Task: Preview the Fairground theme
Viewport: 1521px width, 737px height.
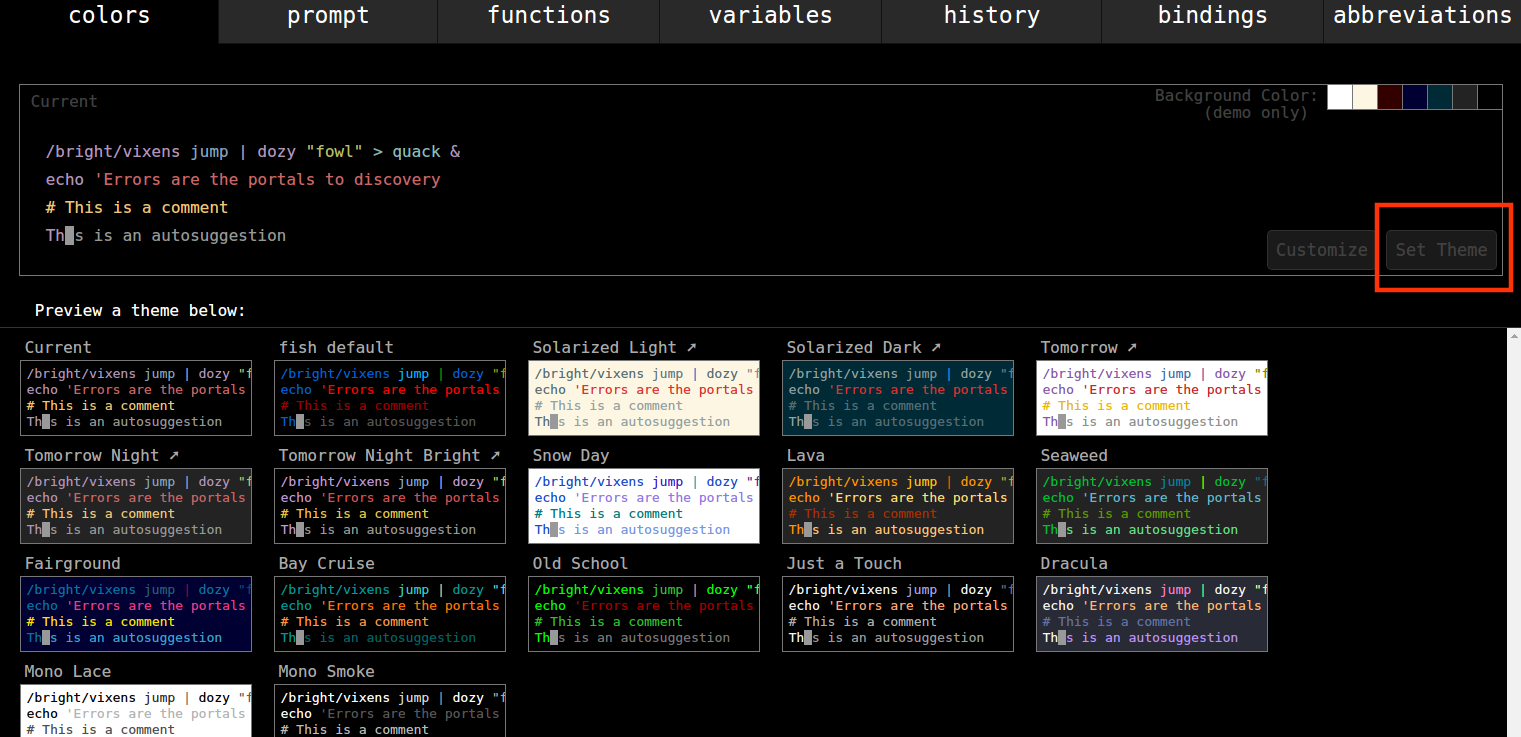Action: (x=136, y=614)
